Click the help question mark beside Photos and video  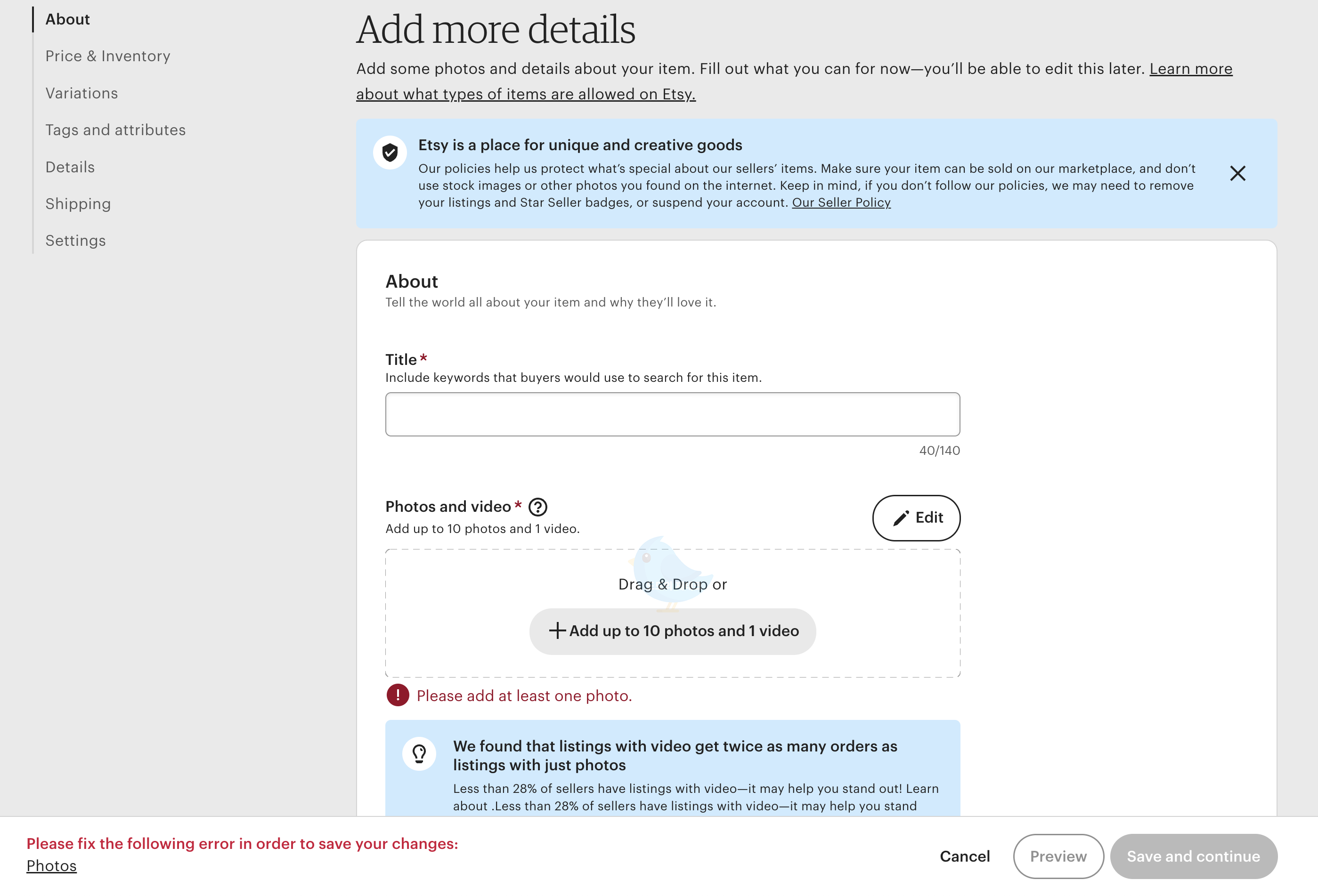(537, 507)
